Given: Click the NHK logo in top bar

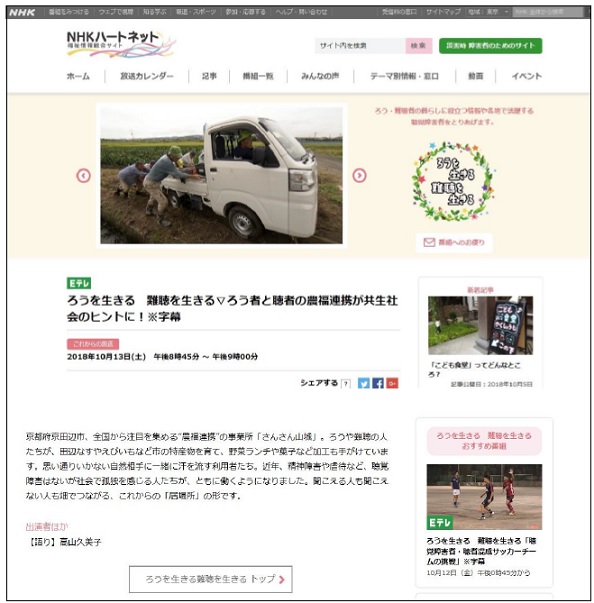Looking at the screenshot, I should [22, 12].
